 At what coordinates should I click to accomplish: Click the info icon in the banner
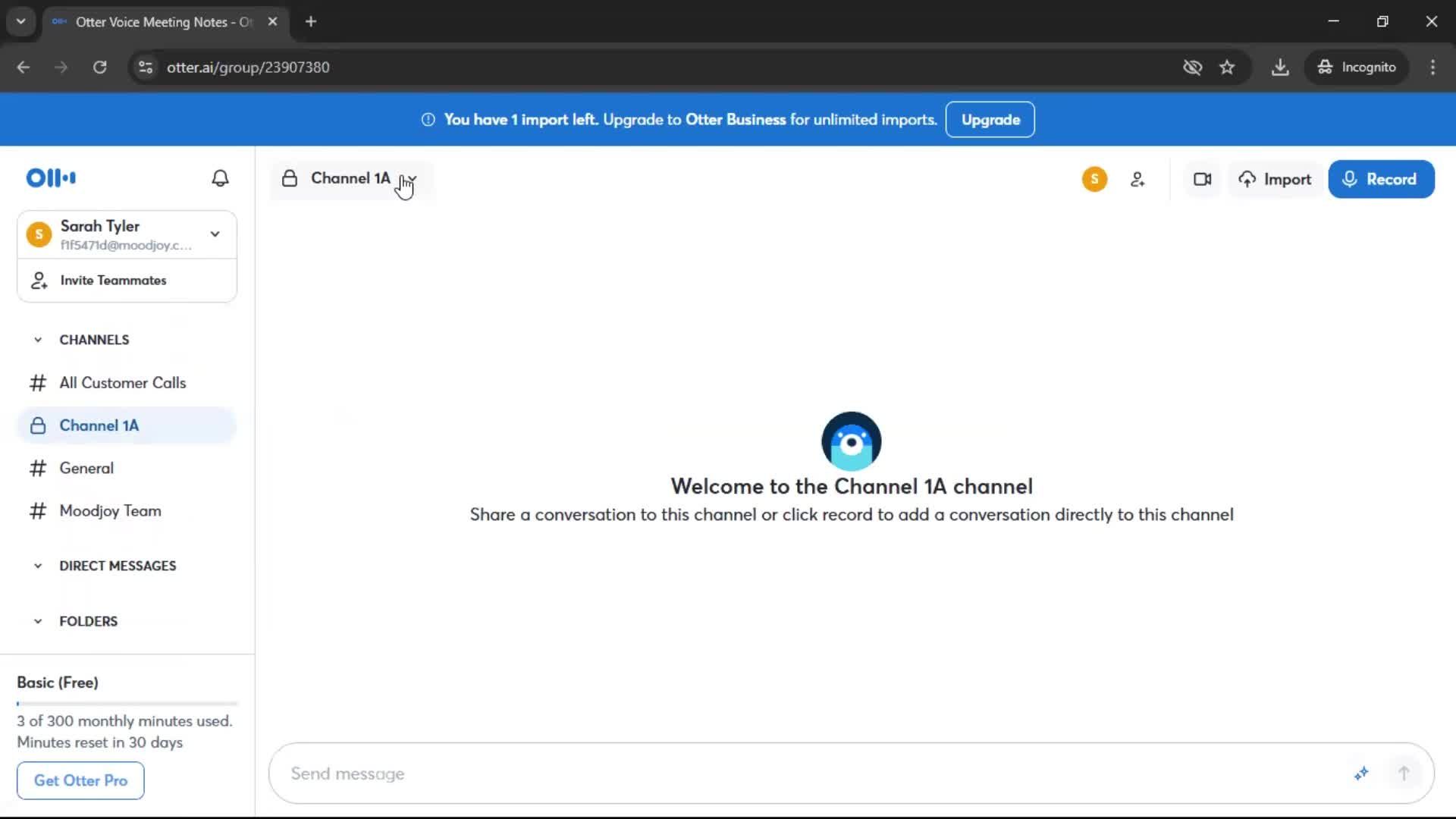(x=428, y=120)
